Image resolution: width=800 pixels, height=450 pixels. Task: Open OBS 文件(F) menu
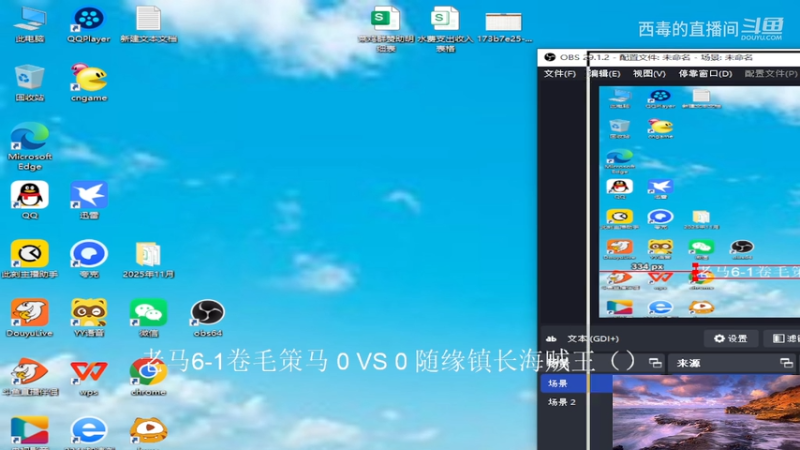[x=560, y=73]
